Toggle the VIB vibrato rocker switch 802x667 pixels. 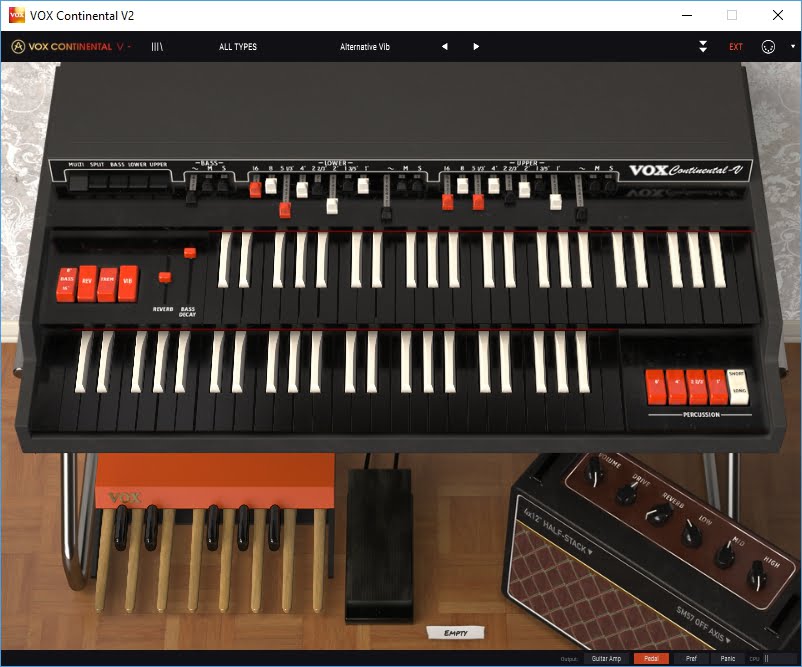(x=128, y=282)
